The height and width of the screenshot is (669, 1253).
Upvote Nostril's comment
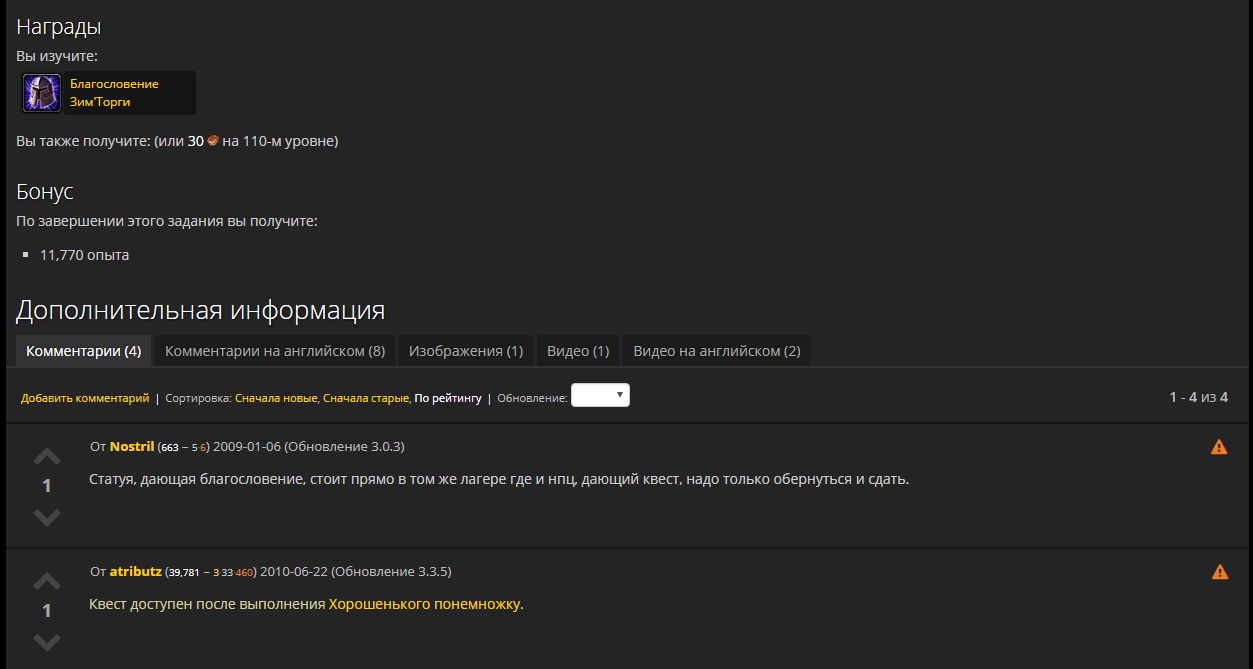point(47,457)
